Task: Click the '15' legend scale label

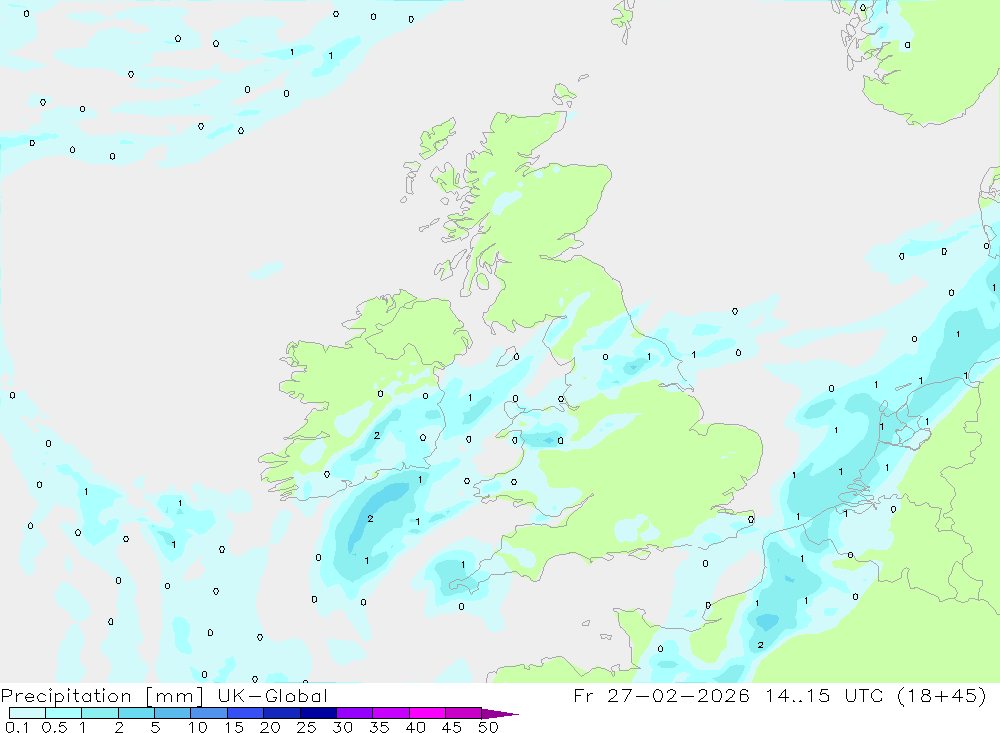Action: point(234,727)
